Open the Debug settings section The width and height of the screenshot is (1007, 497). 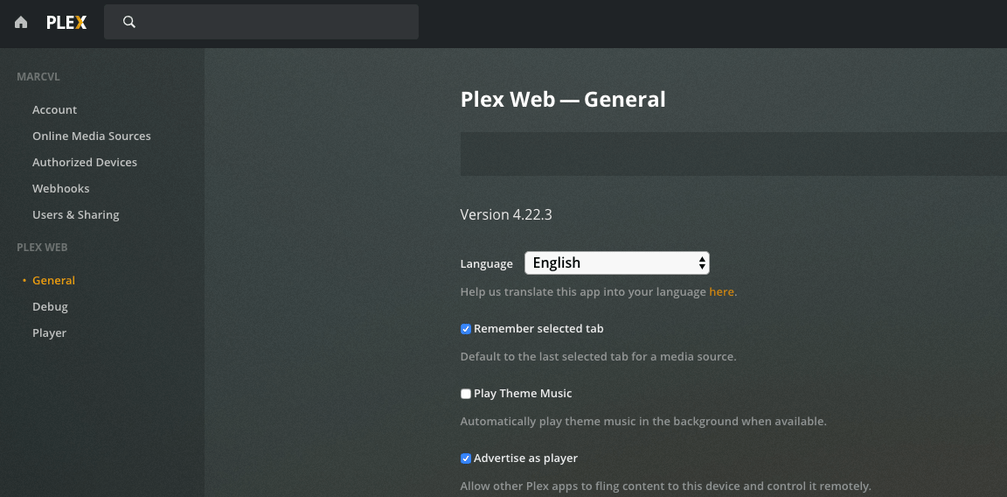click(50, 307)
